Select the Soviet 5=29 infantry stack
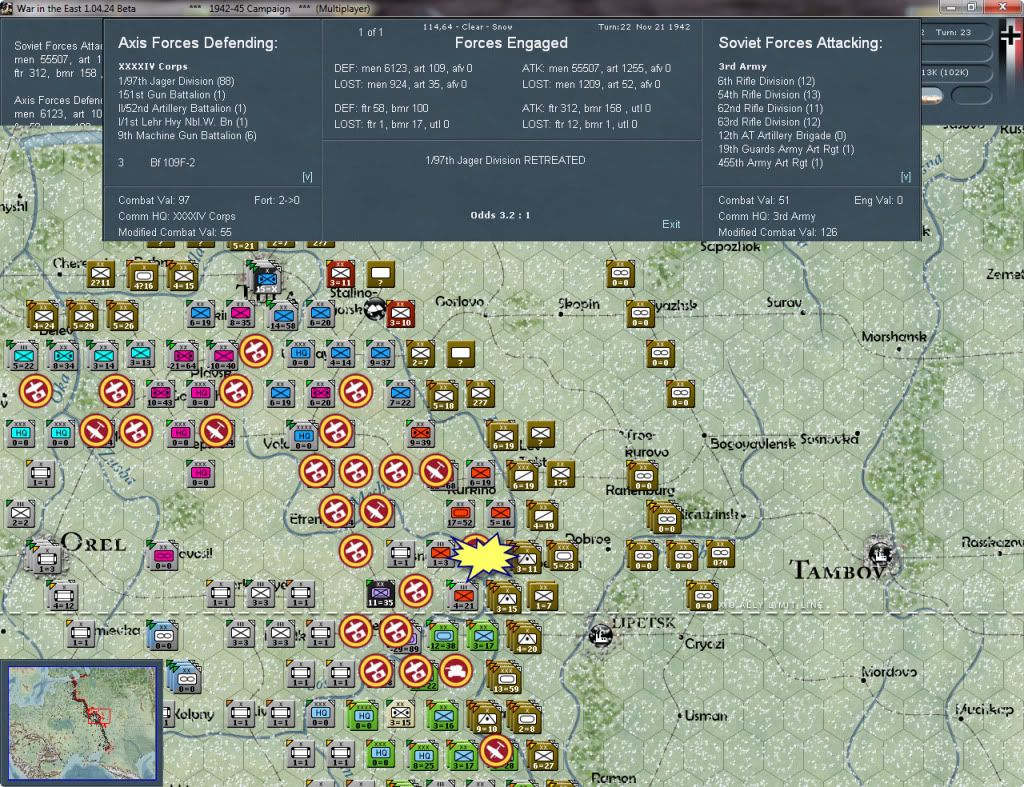This screenshot has width=1024, height=787. click(x=82, y=317)
